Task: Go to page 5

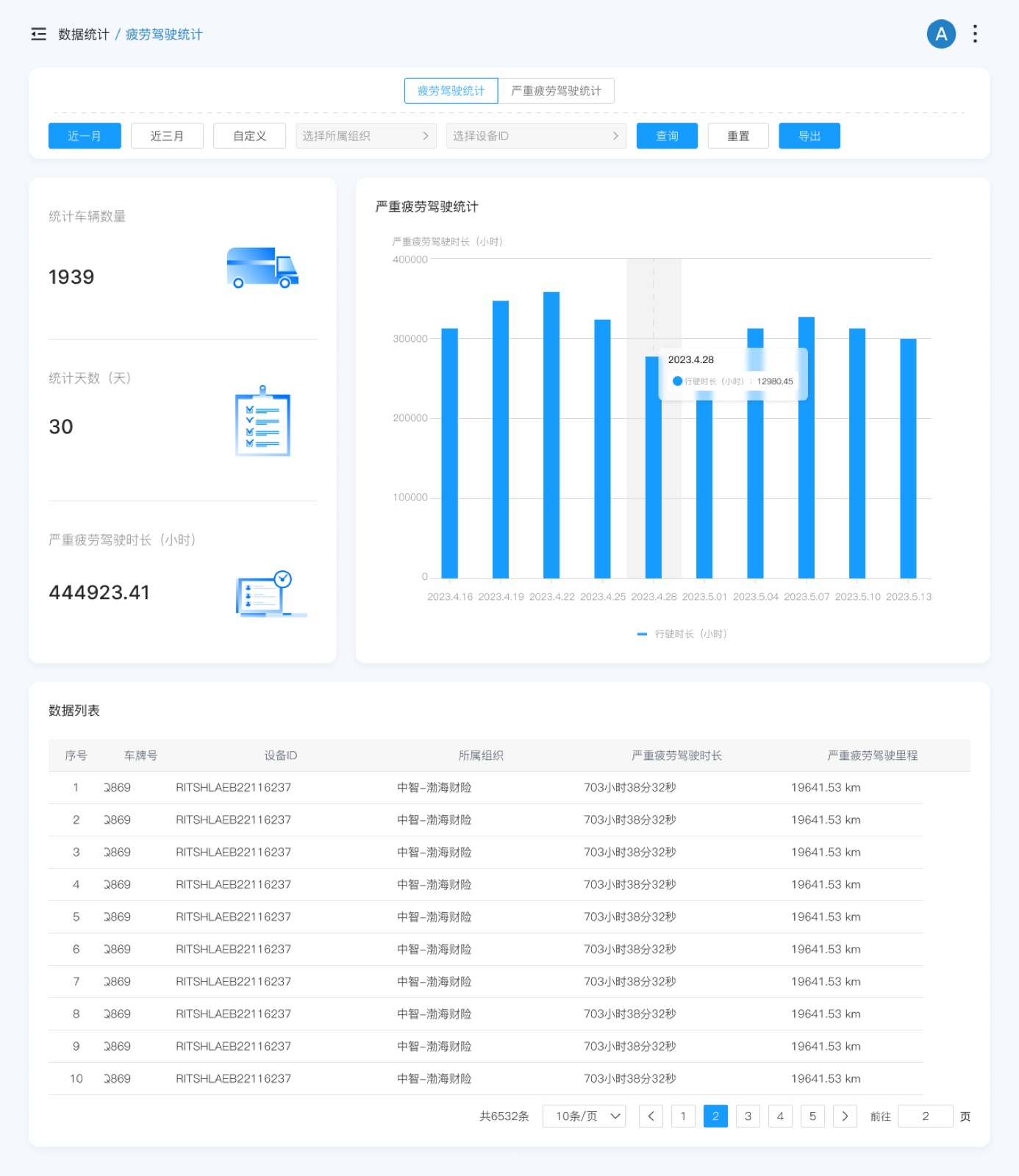Action: [812, 1116]
